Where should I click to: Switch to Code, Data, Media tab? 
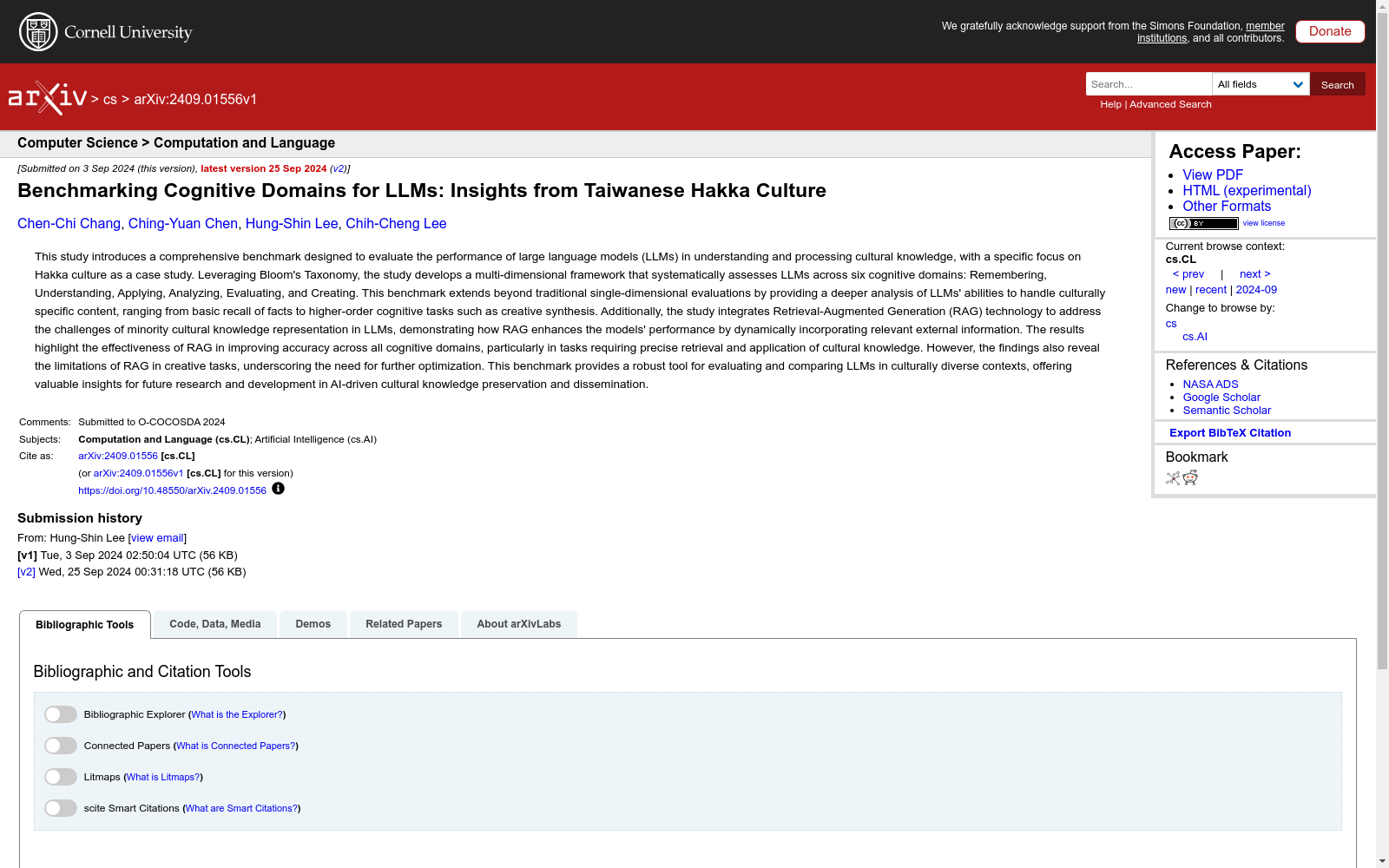(x=215, y=624)
